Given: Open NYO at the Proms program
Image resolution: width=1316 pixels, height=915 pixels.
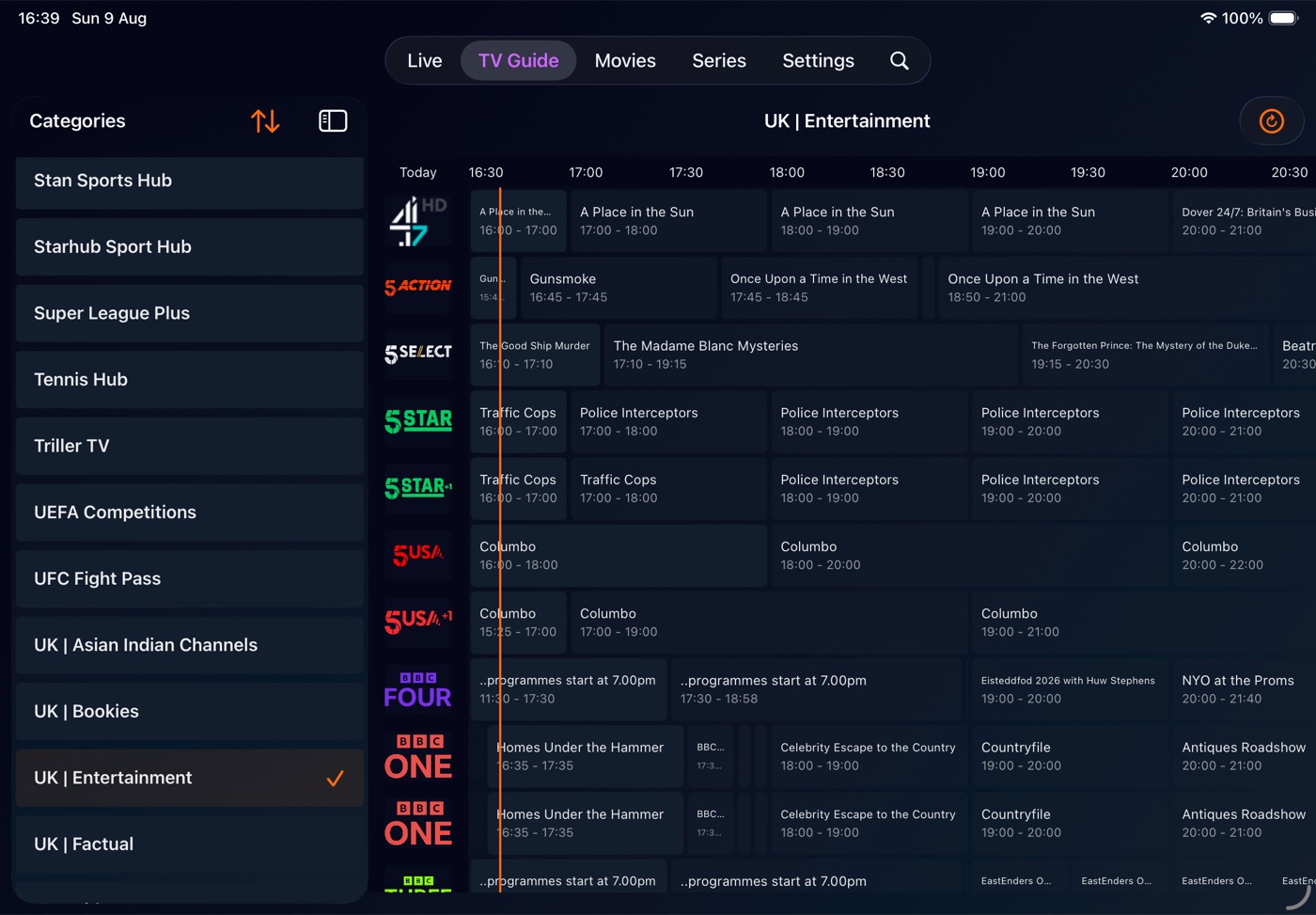Looking at the screenshot, I should click(x=1245, y=688).
